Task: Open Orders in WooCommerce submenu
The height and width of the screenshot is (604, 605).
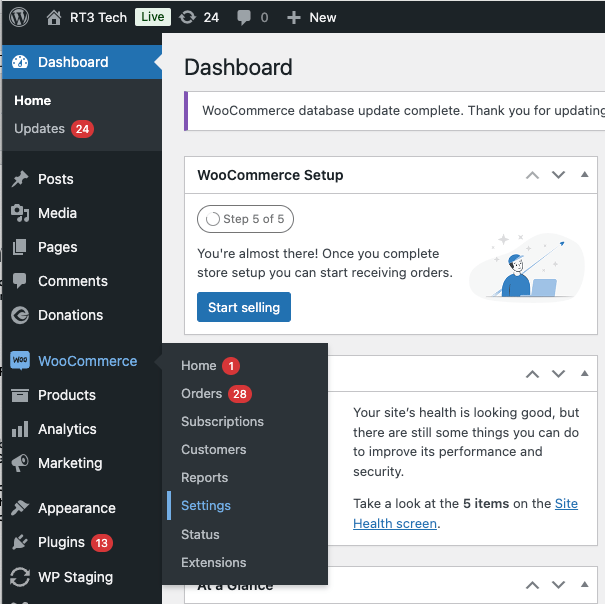Action: pyautogui.click(x=202, y=394)
